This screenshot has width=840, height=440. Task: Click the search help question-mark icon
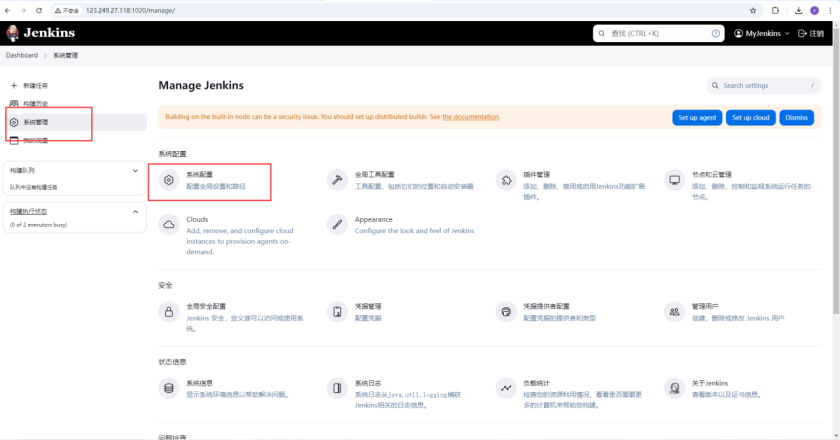pyautogui.click(x=716, y=33)
